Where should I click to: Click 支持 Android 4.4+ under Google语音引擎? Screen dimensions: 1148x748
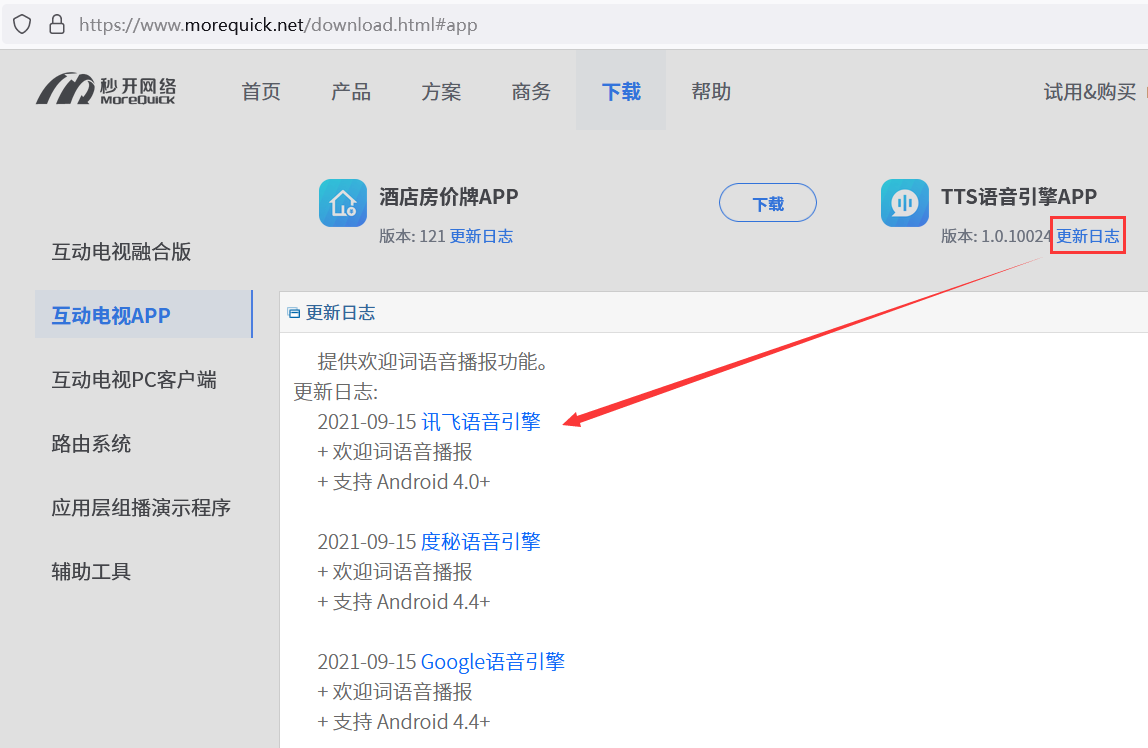(x=404, y=722)
